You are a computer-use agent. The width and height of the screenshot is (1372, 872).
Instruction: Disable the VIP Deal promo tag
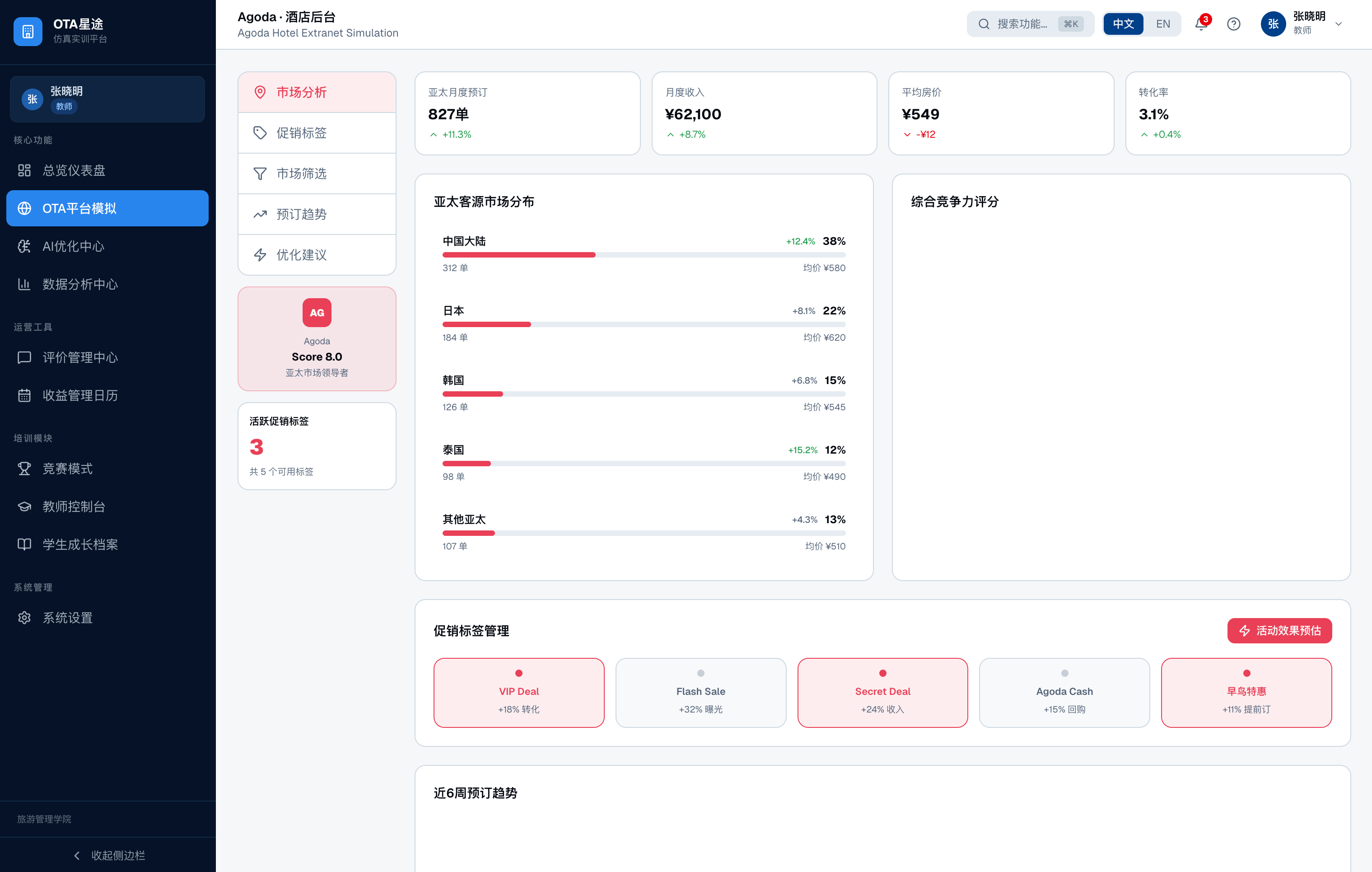518,692
